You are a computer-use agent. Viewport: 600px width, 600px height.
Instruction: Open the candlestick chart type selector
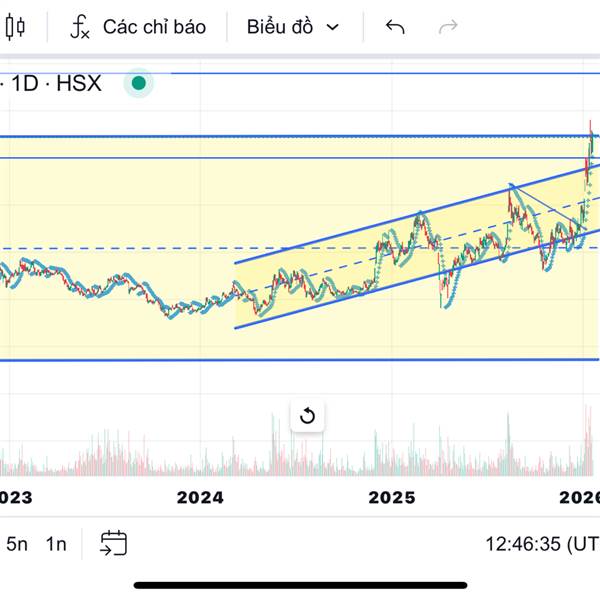14,27
